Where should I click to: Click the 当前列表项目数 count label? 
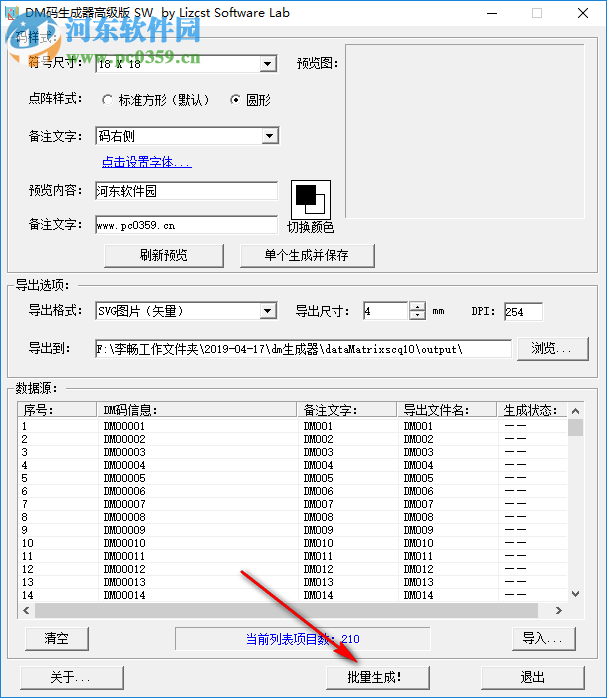pos(303,639)
